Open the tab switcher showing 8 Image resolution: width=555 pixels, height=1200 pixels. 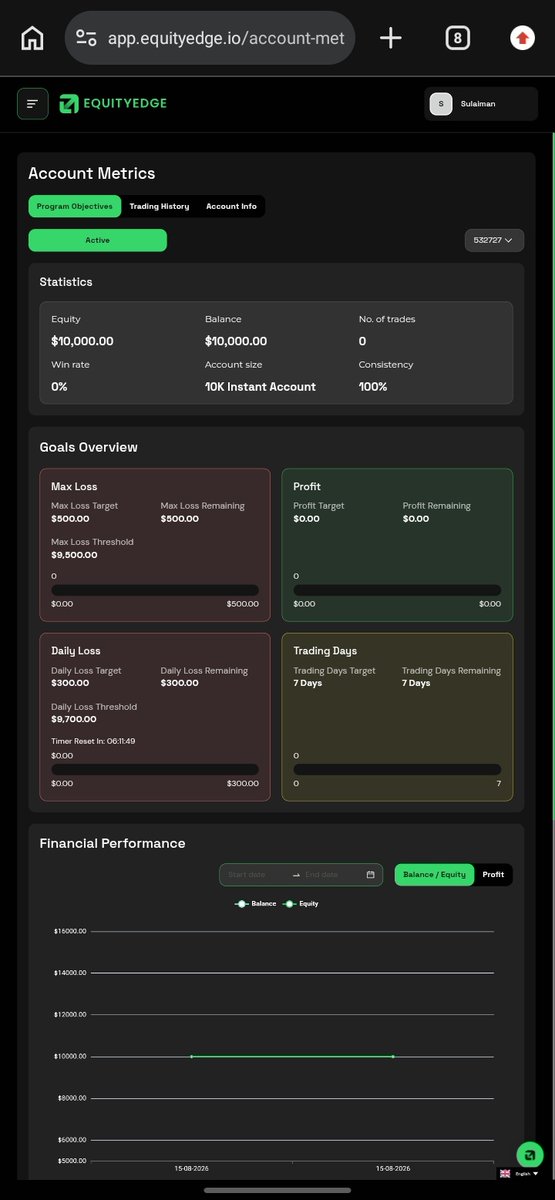coord(457,38)
